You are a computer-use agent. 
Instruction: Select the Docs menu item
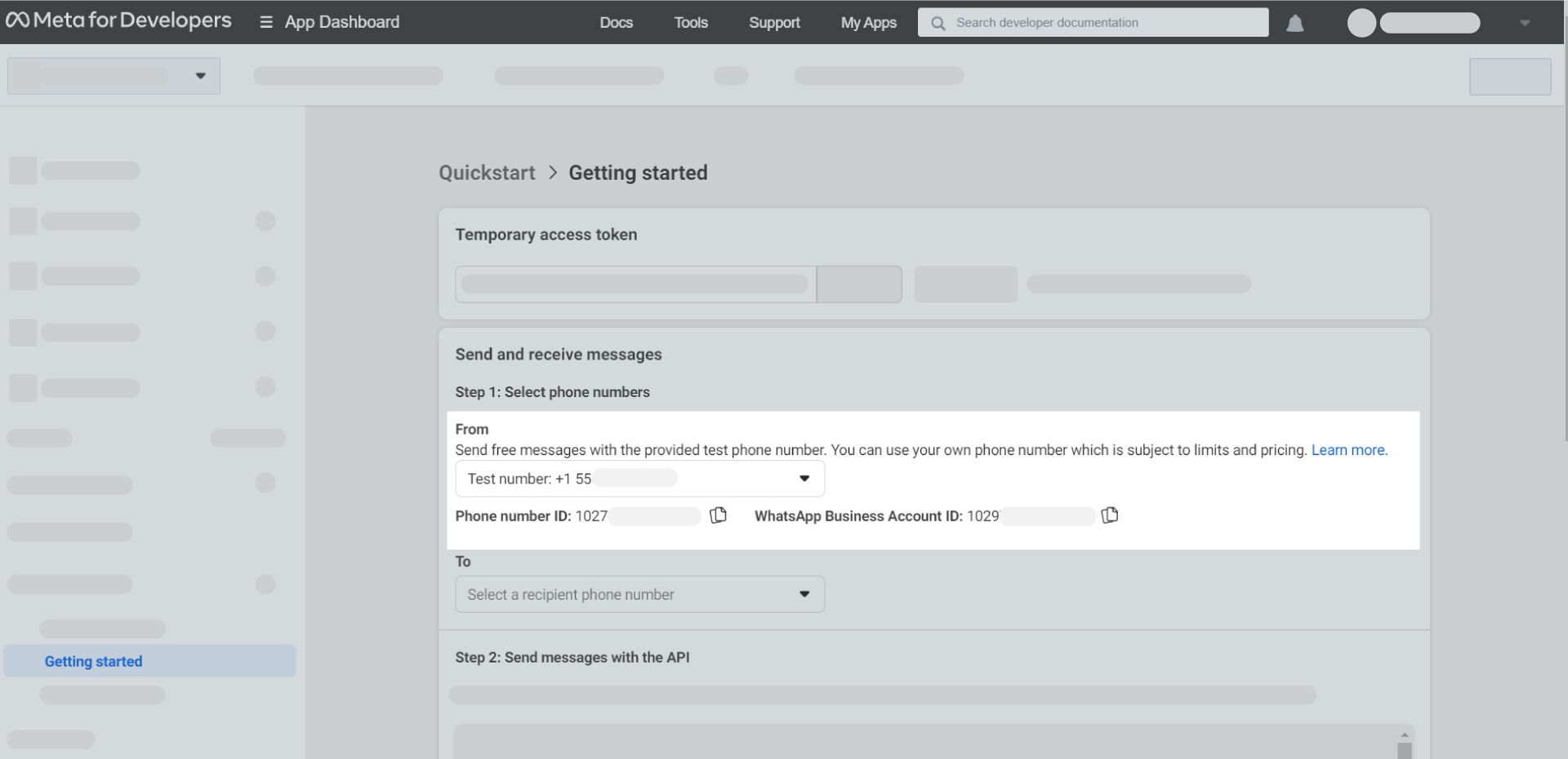point(615,22)
